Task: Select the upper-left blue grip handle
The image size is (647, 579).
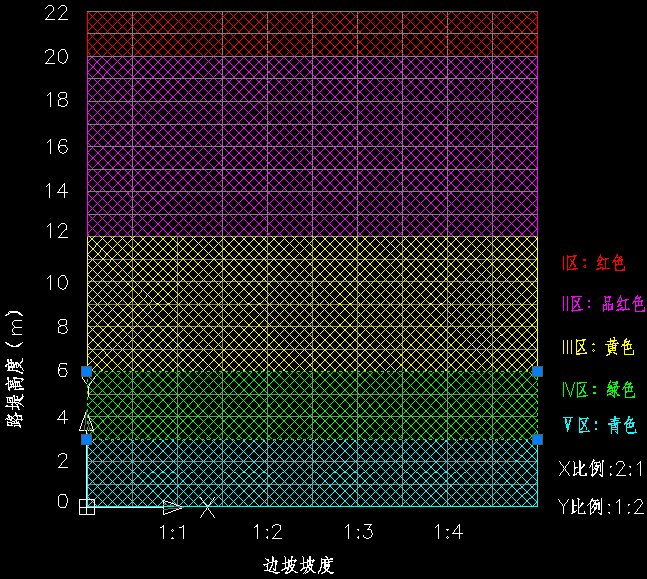Action: [x=87, y=372]
